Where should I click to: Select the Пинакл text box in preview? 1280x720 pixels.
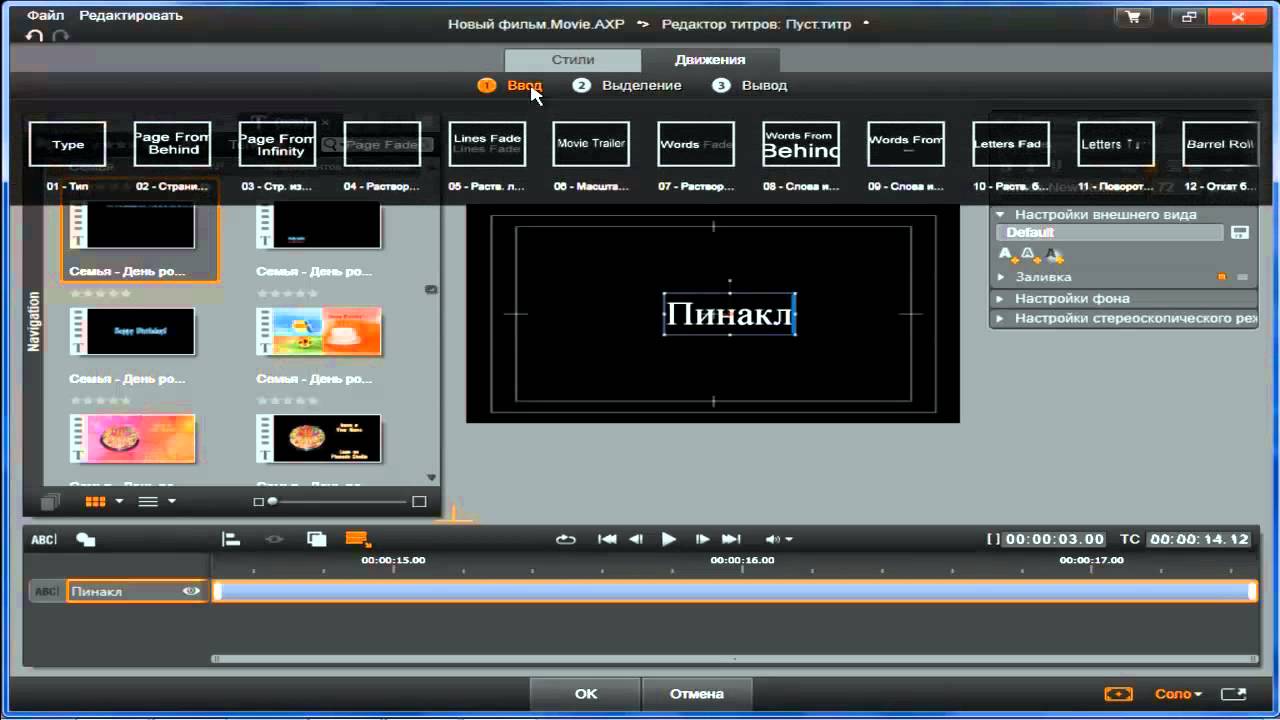729,314
